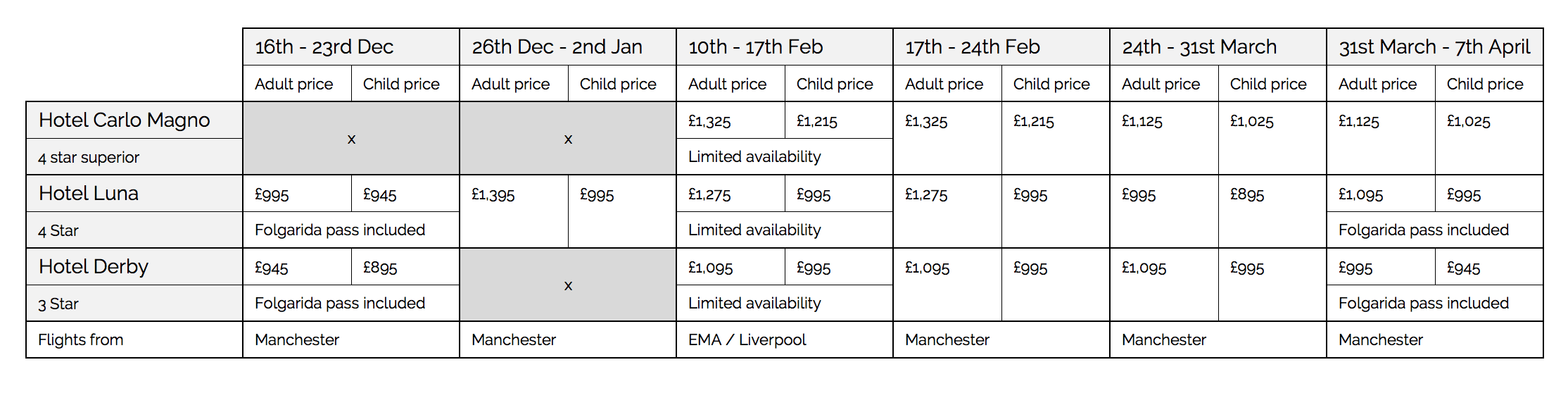
Task: Click the 10th - 17th Feb header
Action: tap(785, 47)
